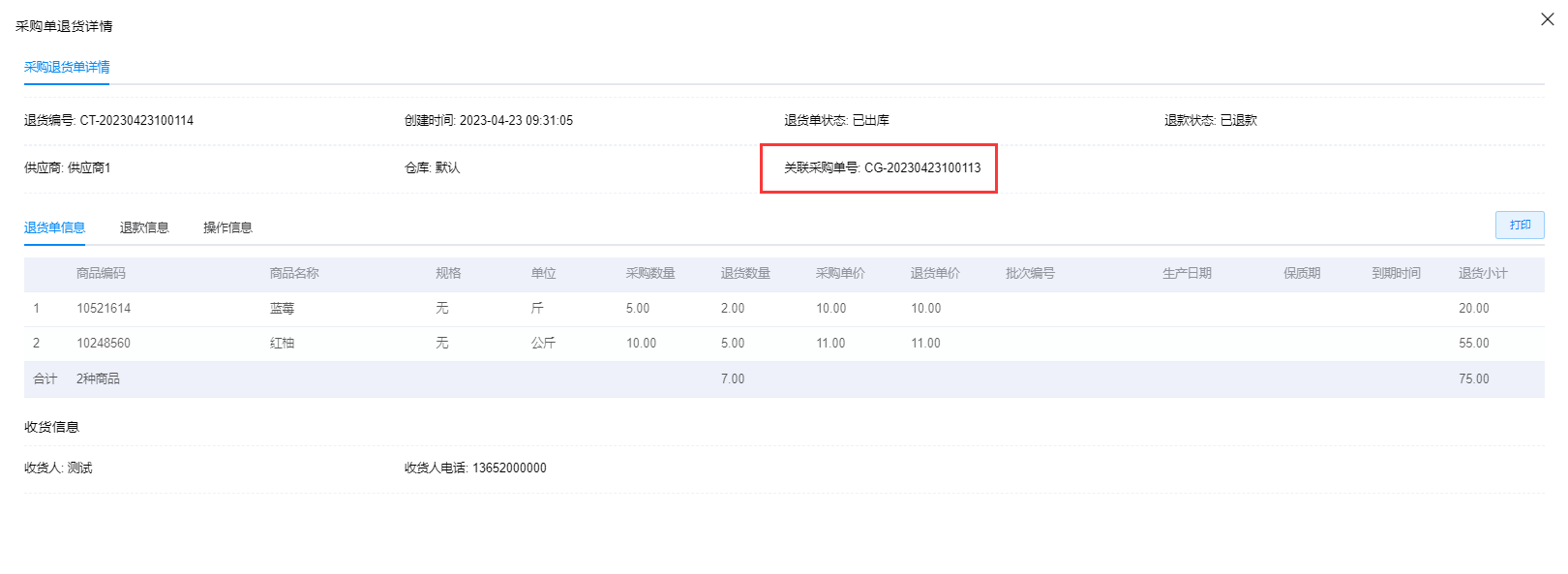Close the 采购单退货详情 dialog
The height and width of the screenshot is (574, 1568).
click(1547, 19)
